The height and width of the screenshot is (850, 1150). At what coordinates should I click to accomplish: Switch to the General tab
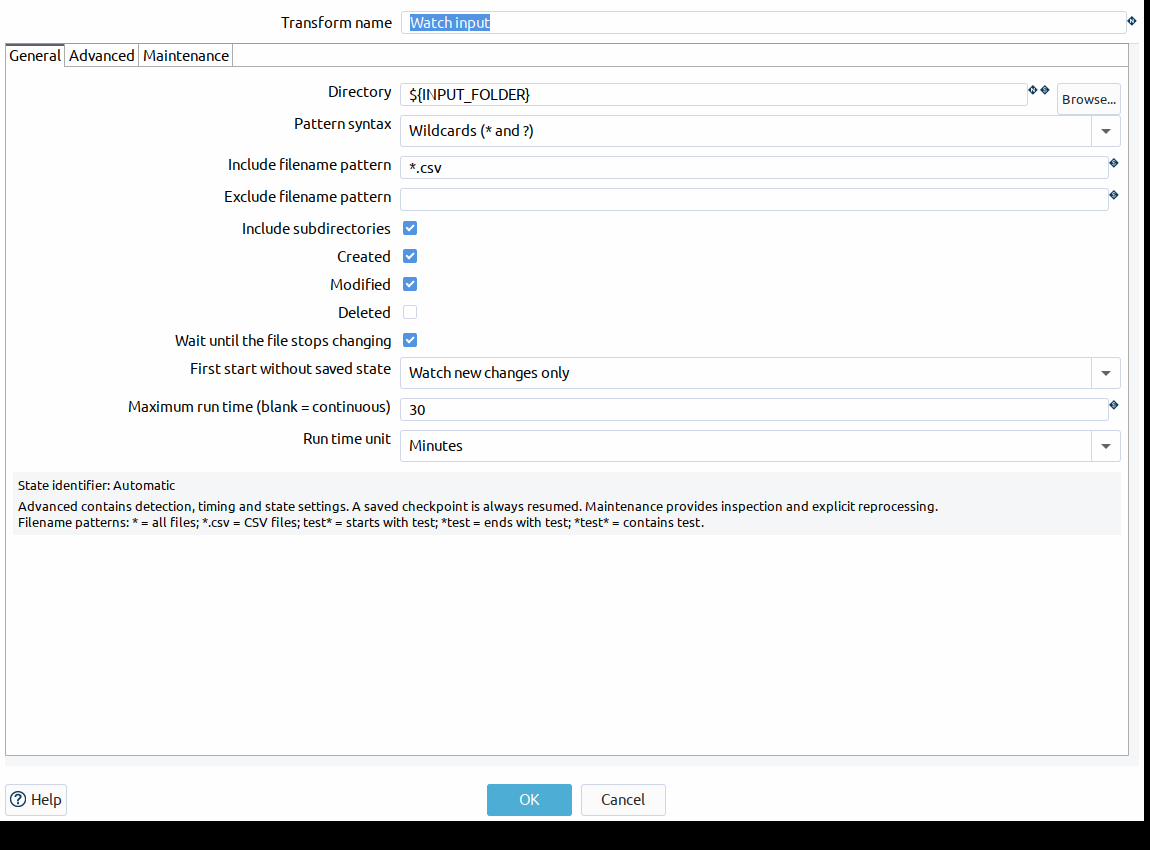tap(34, 56)
